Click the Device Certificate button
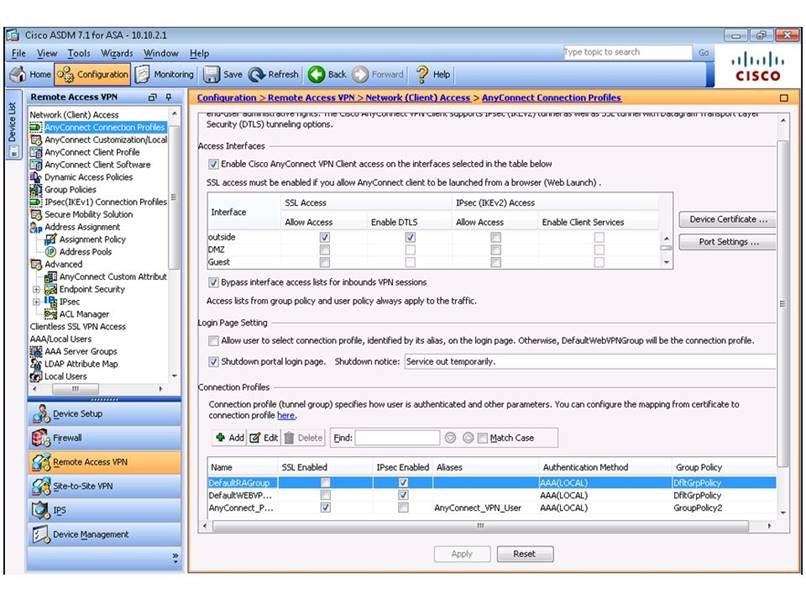806x605 pixels. (x=729, y=219)
